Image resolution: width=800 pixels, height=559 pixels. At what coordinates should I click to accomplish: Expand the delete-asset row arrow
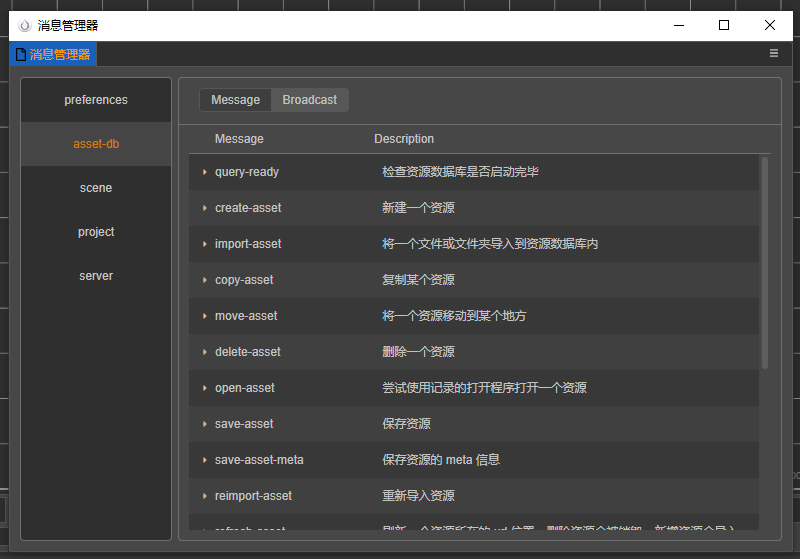tap(205, 352)
